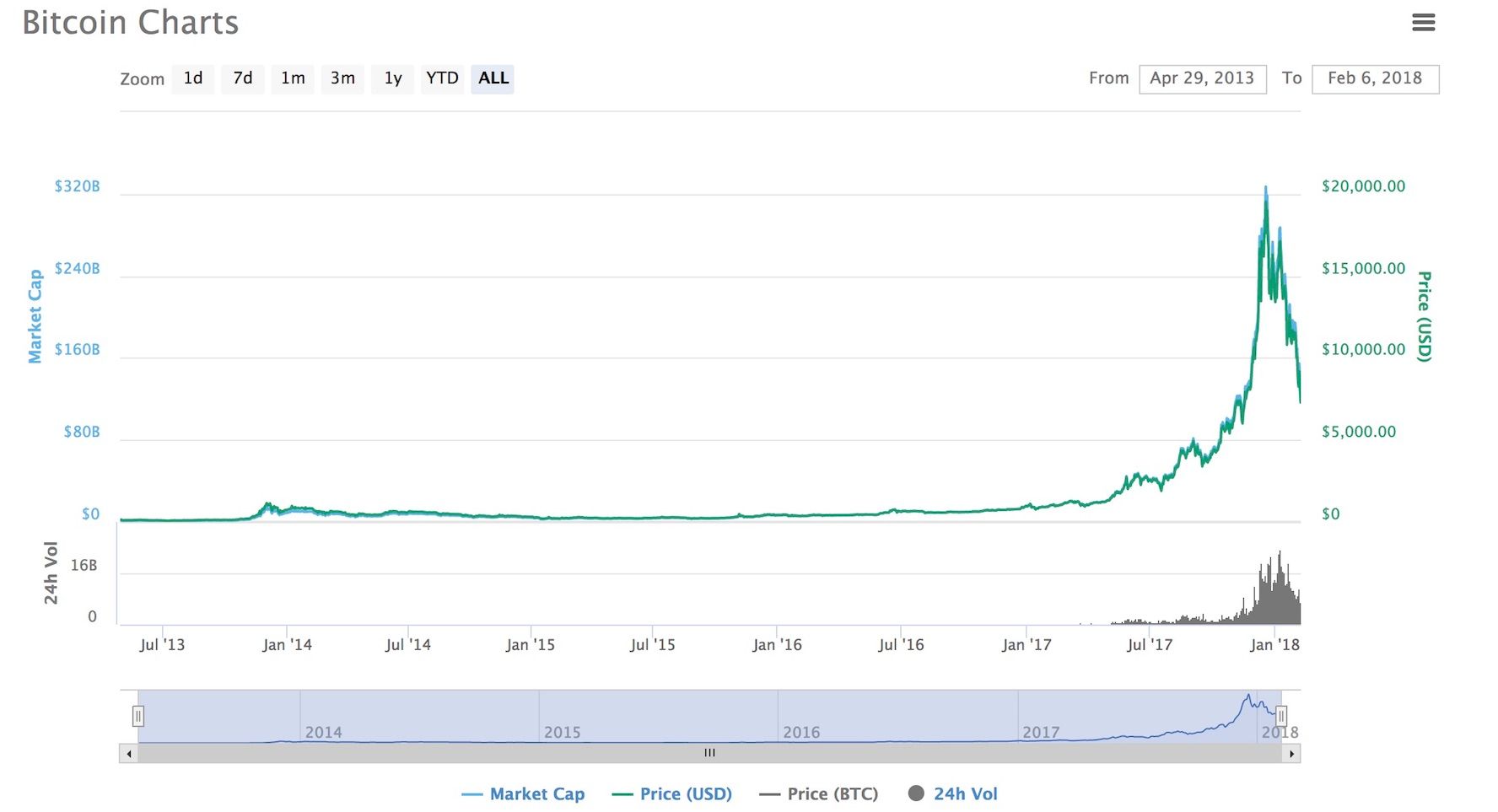Click the 24h Vol gray circle legend marker

pyautogui.click(x=916, y=793)
